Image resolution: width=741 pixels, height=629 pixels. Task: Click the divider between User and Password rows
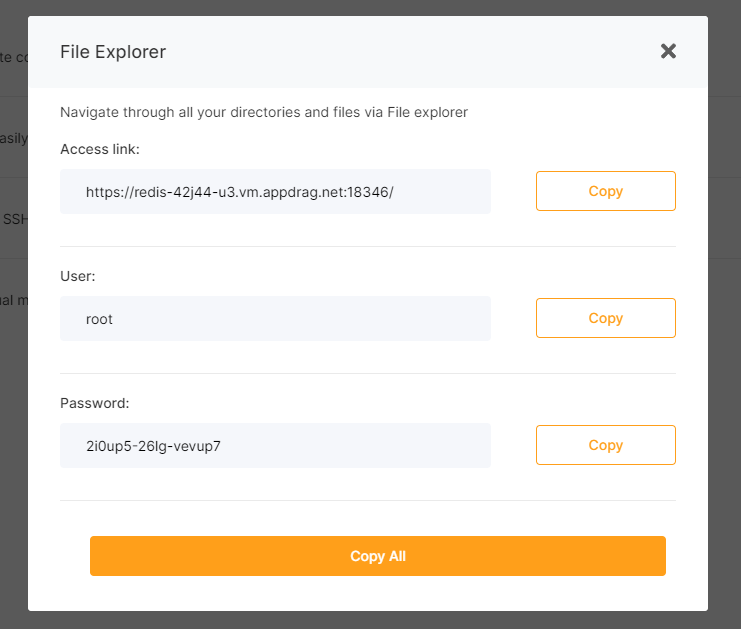[x=368, y=373]
